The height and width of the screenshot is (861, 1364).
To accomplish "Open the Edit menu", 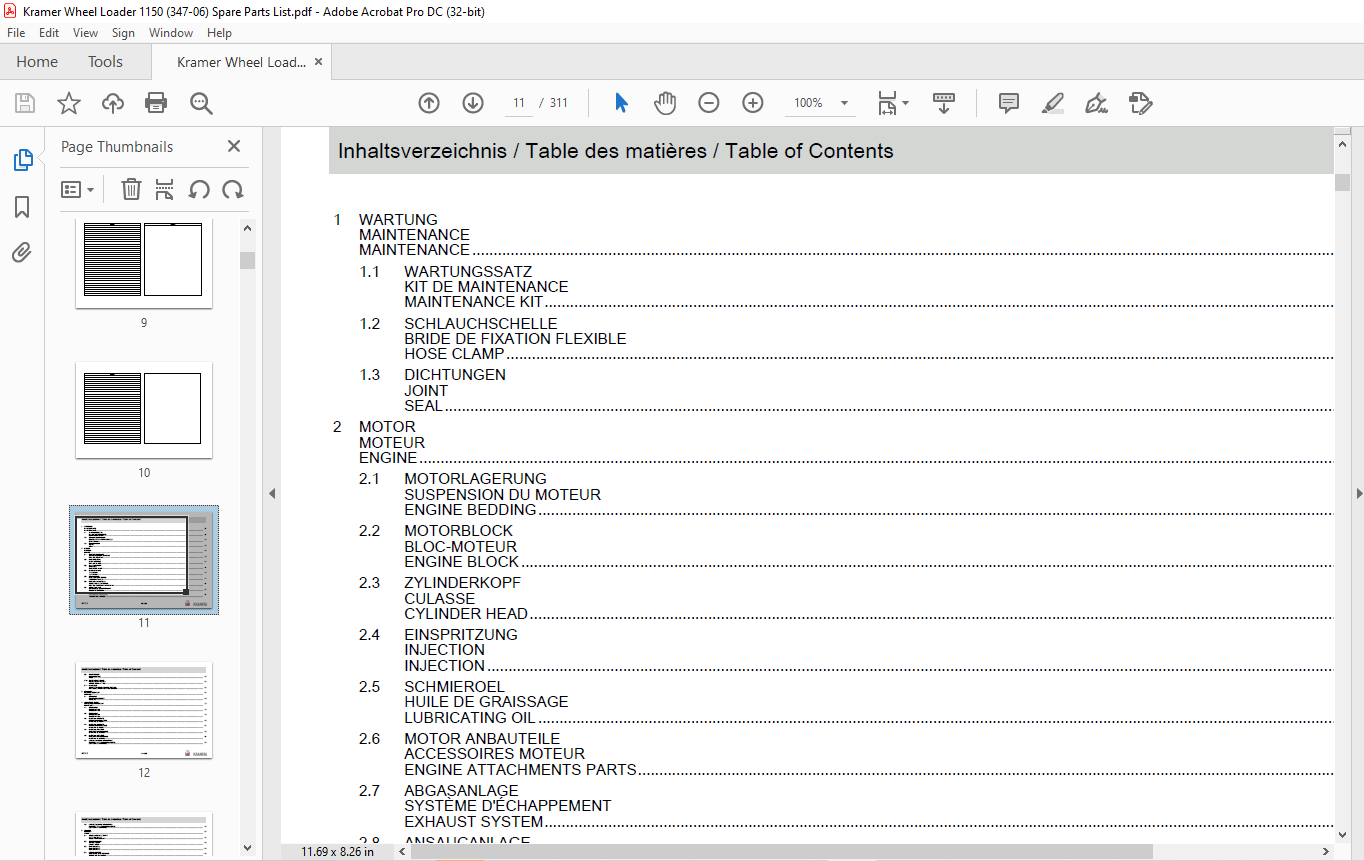I will pyautogui.click(x=49, y=33).
